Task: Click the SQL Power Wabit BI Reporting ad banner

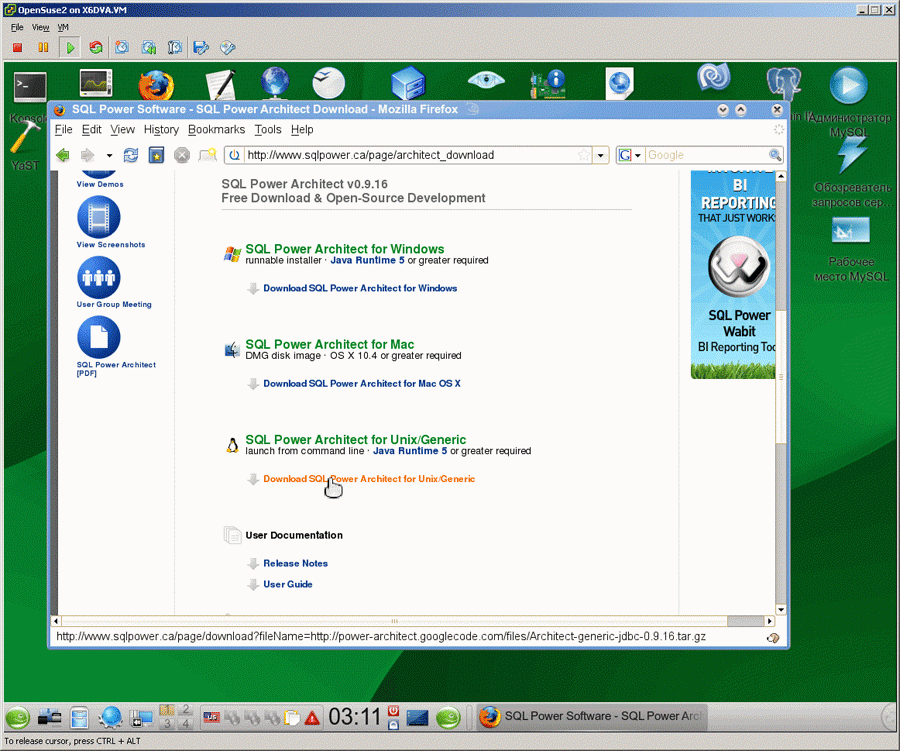Action: click(x=733, y=274)
